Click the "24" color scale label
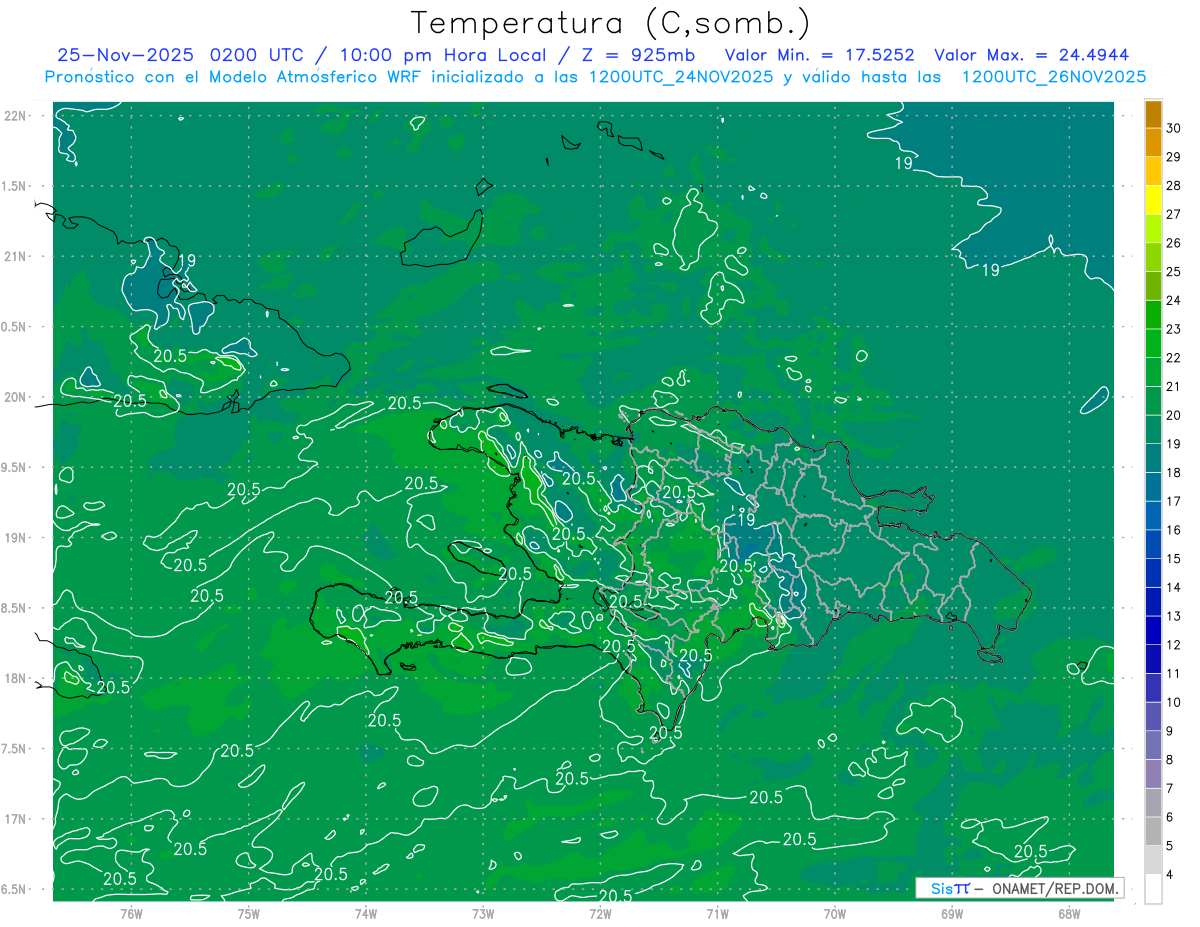 point(1174,300)
